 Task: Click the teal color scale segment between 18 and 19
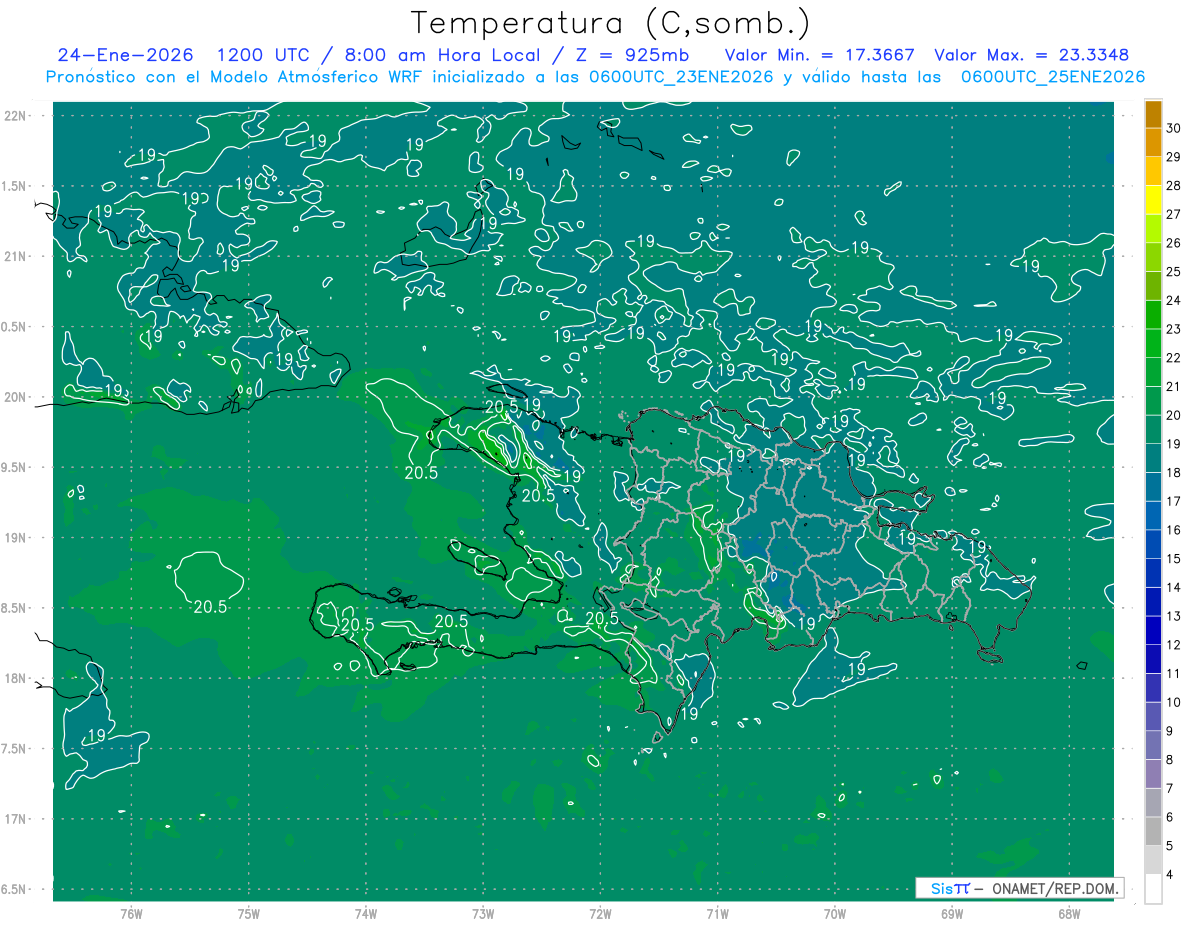[x=1154, y=459]
